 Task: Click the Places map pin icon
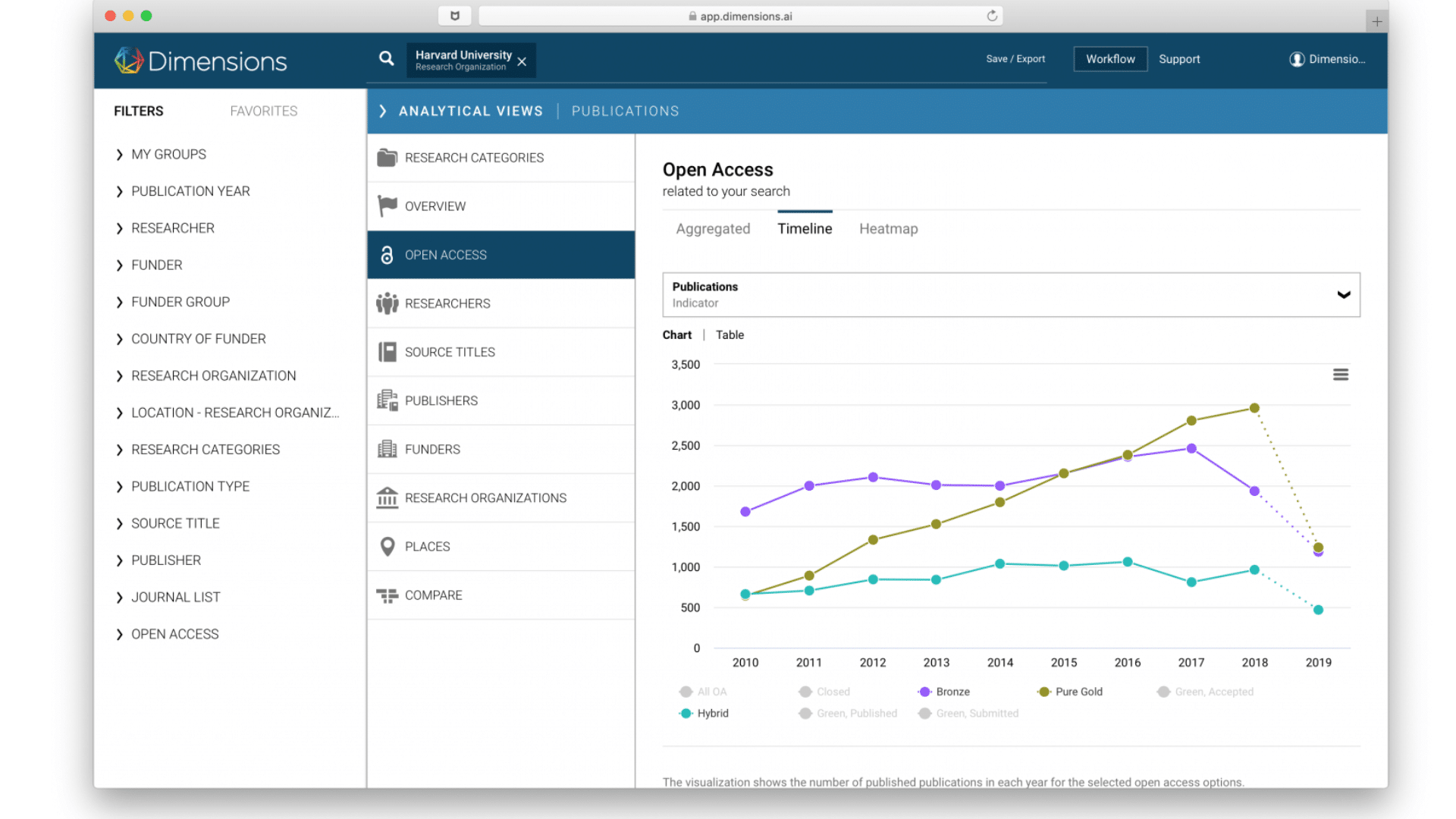387,547
